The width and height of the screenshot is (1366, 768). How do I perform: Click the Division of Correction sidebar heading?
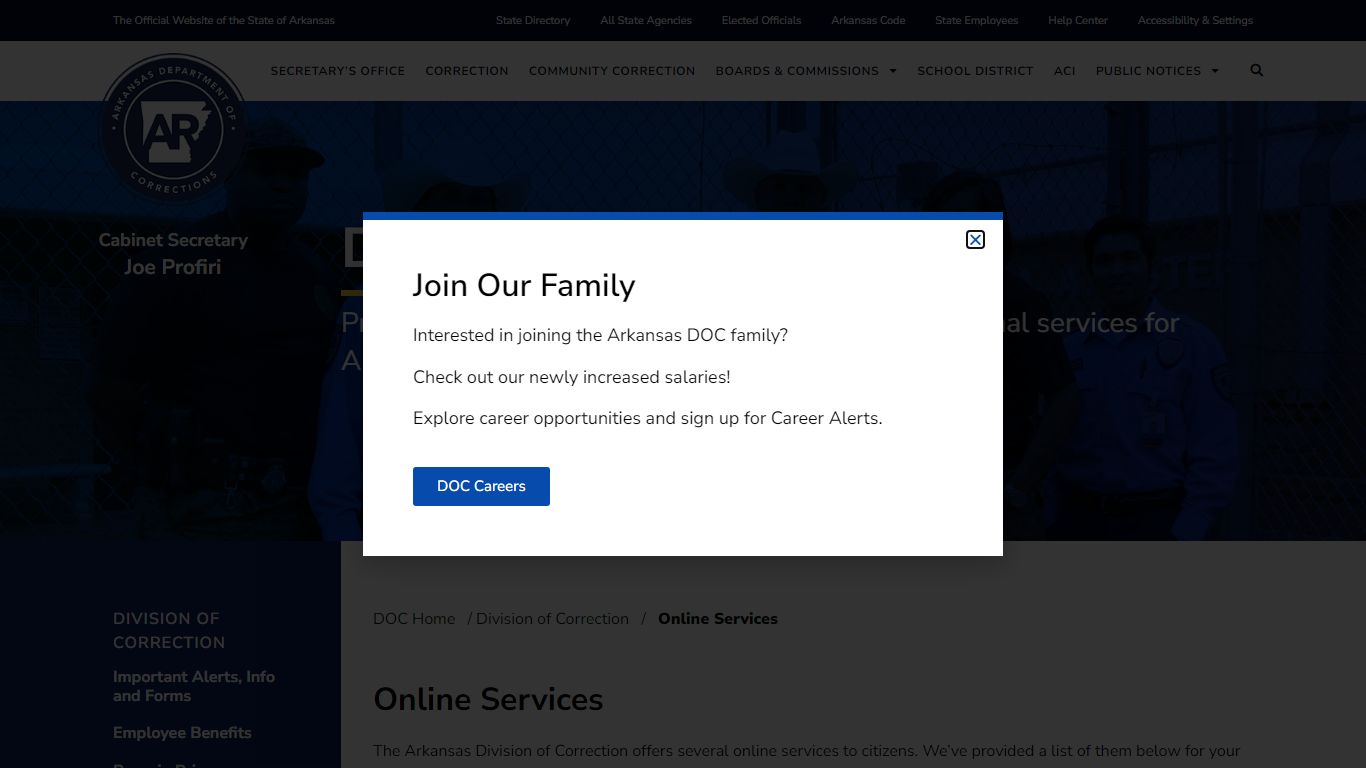169,630
